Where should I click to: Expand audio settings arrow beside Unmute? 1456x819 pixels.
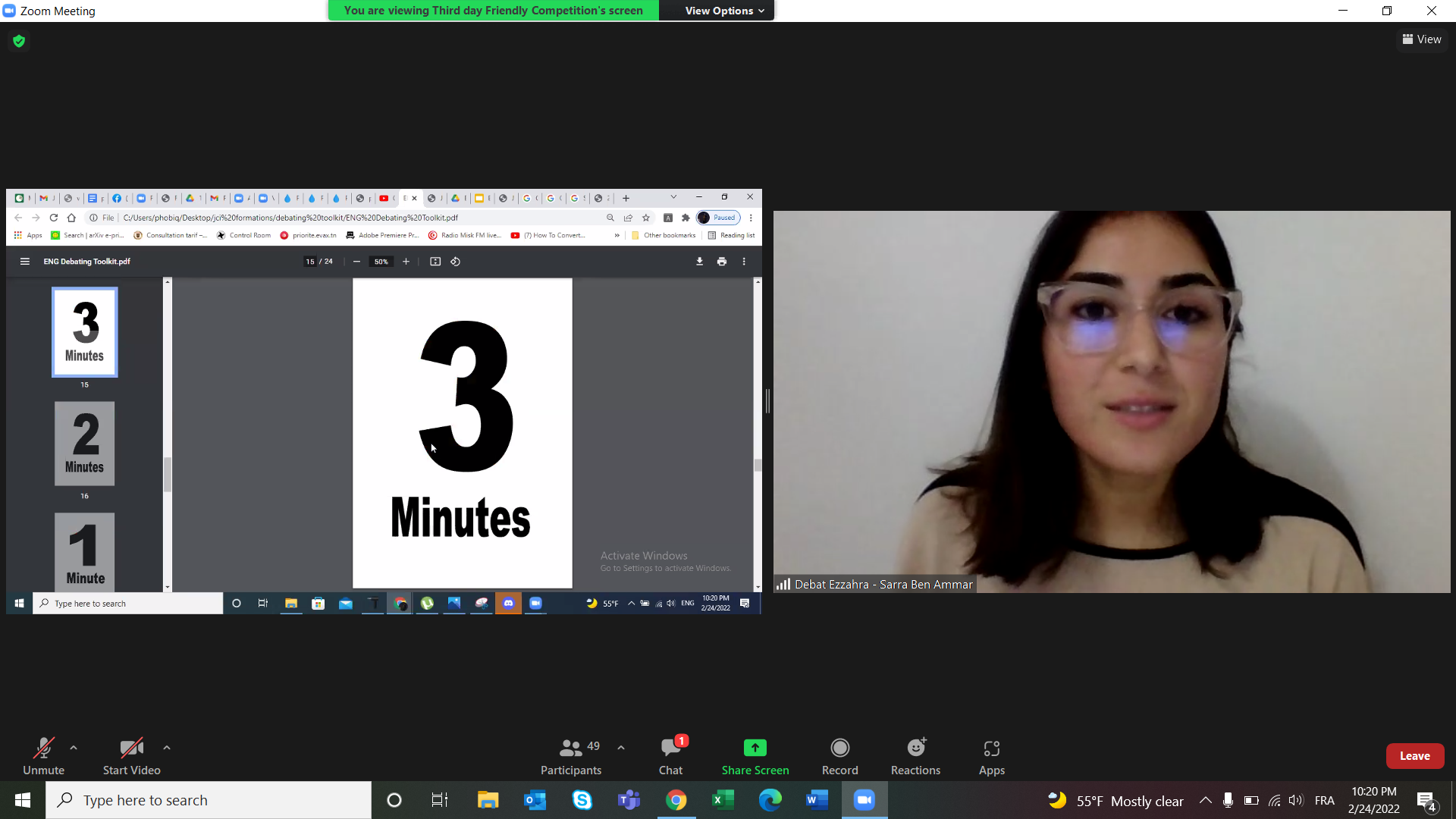74,748
